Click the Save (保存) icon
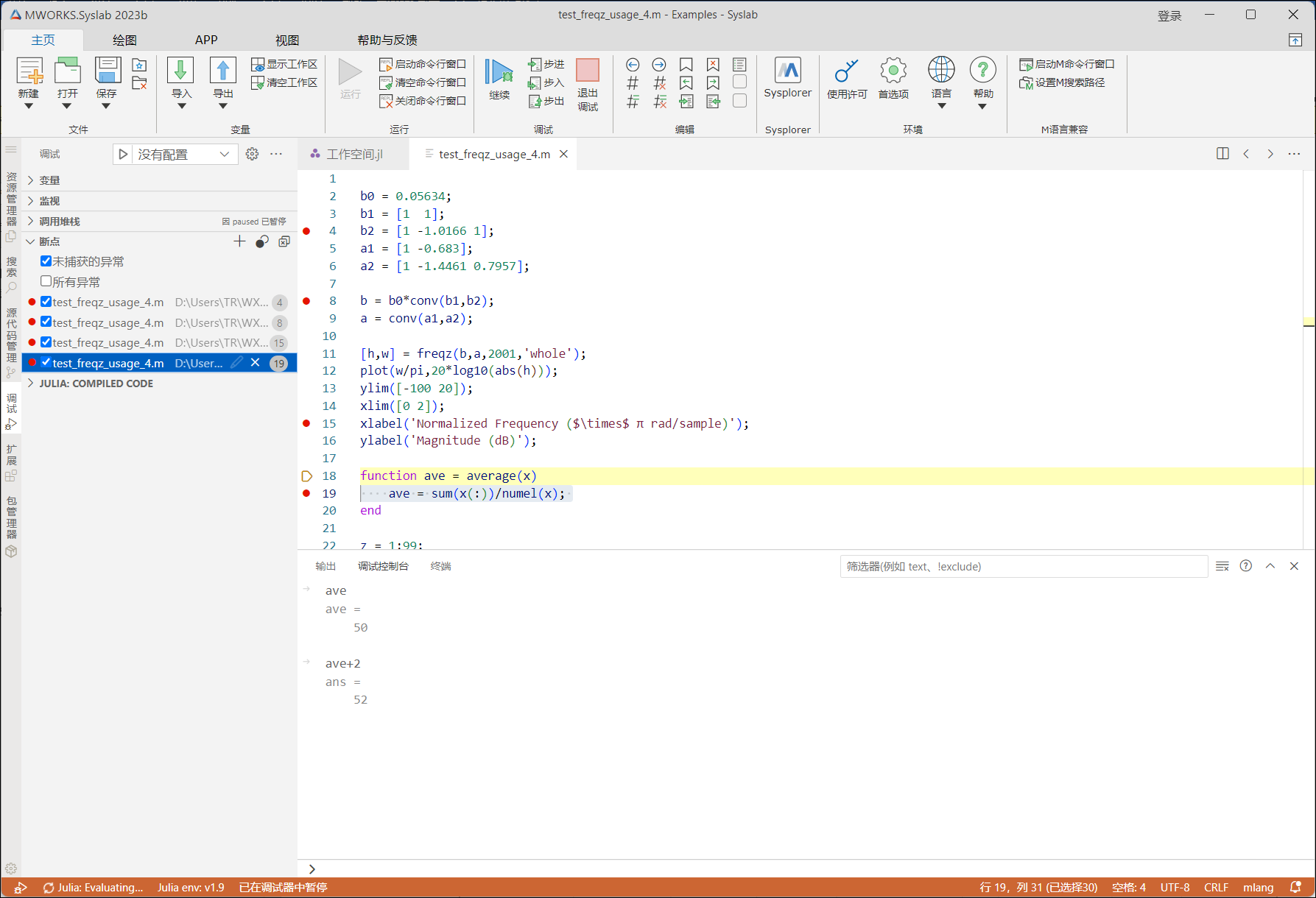 pyautogui.click(x=107, y=71)
